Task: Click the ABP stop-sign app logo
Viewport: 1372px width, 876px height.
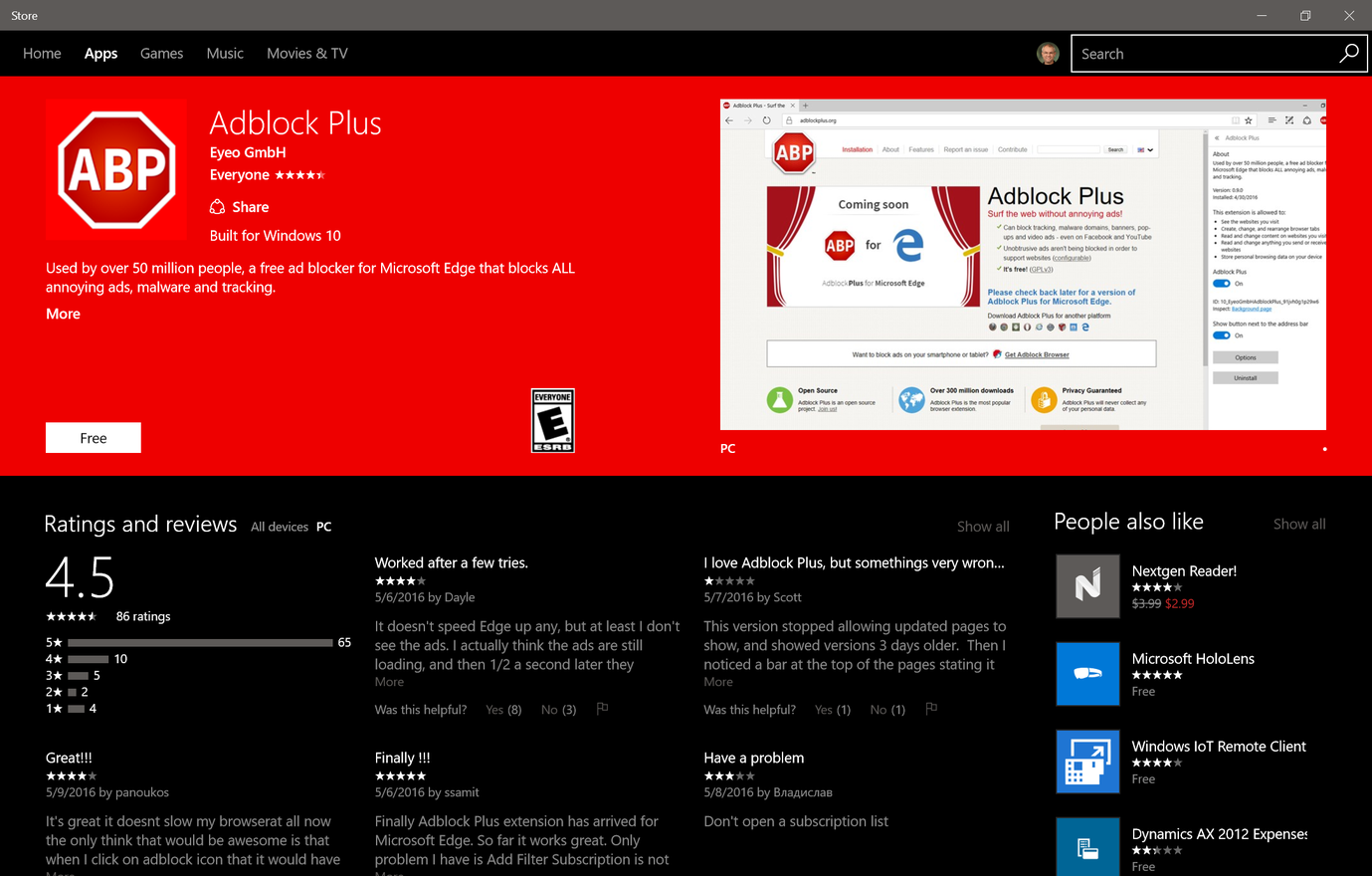Action: pos(115,169)
